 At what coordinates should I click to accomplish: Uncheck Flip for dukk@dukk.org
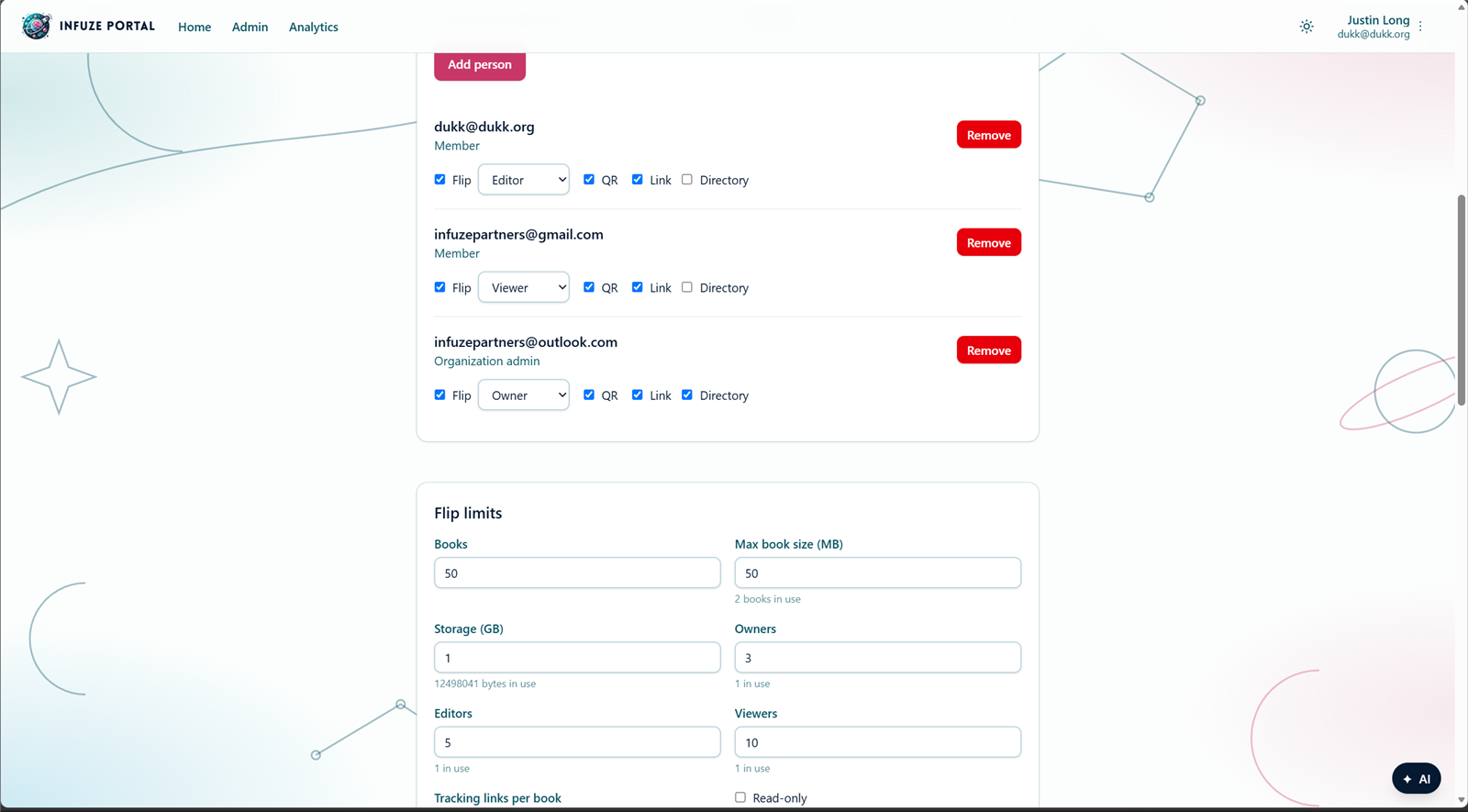tap(440, 180)
